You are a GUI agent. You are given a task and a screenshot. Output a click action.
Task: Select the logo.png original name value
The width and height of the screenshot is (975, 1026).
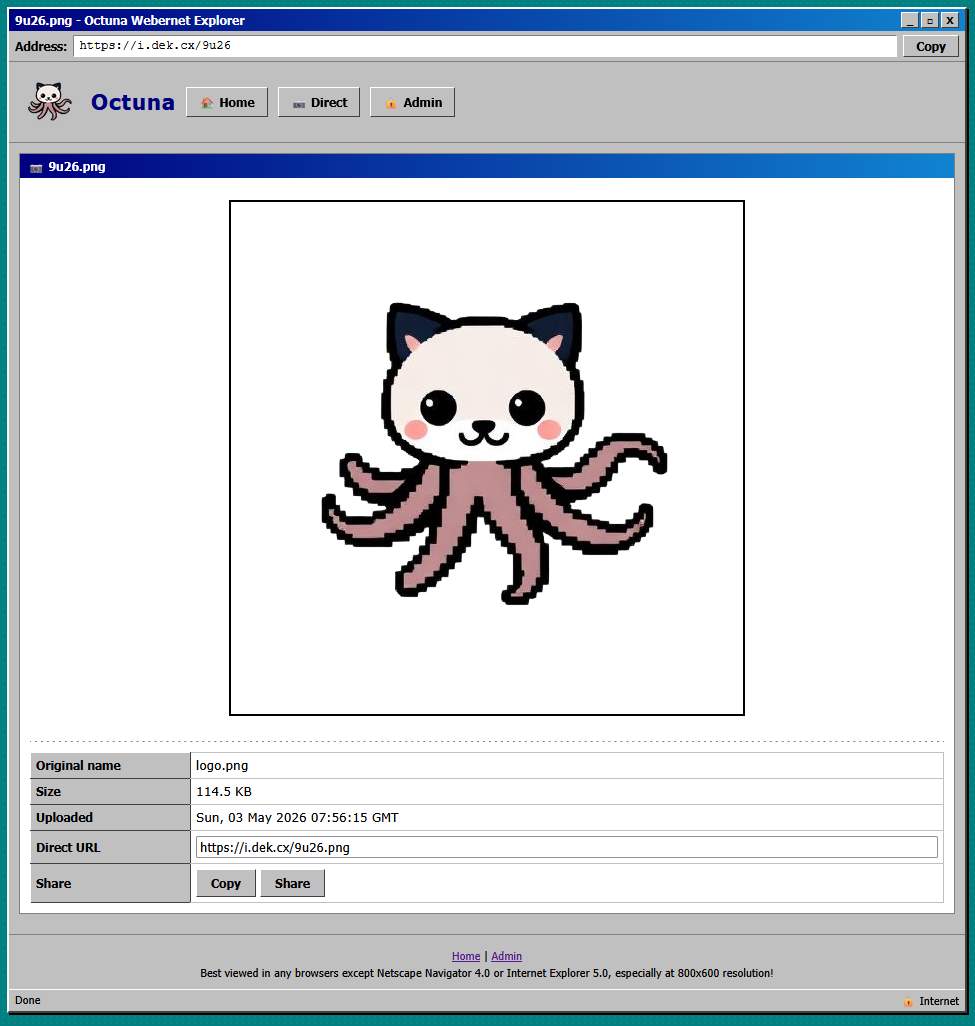222,766
